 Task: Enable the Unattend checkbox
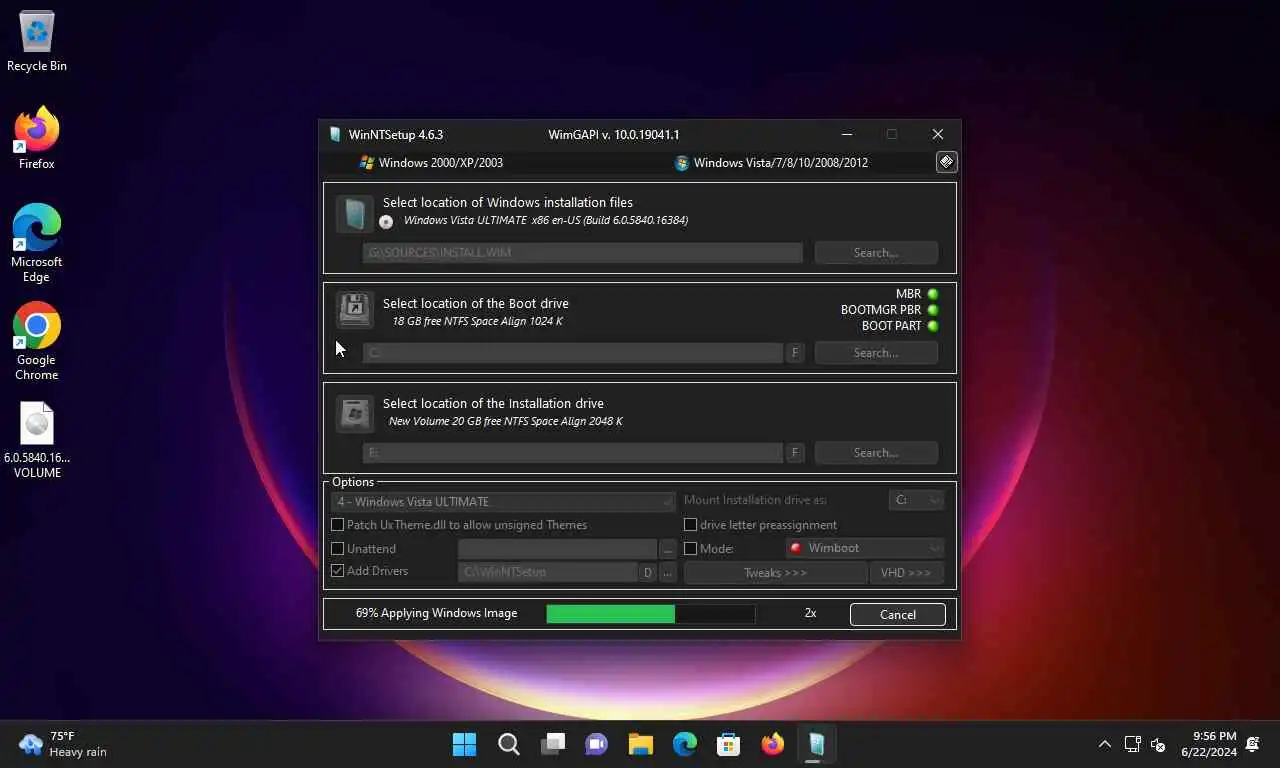coord(338,549)
